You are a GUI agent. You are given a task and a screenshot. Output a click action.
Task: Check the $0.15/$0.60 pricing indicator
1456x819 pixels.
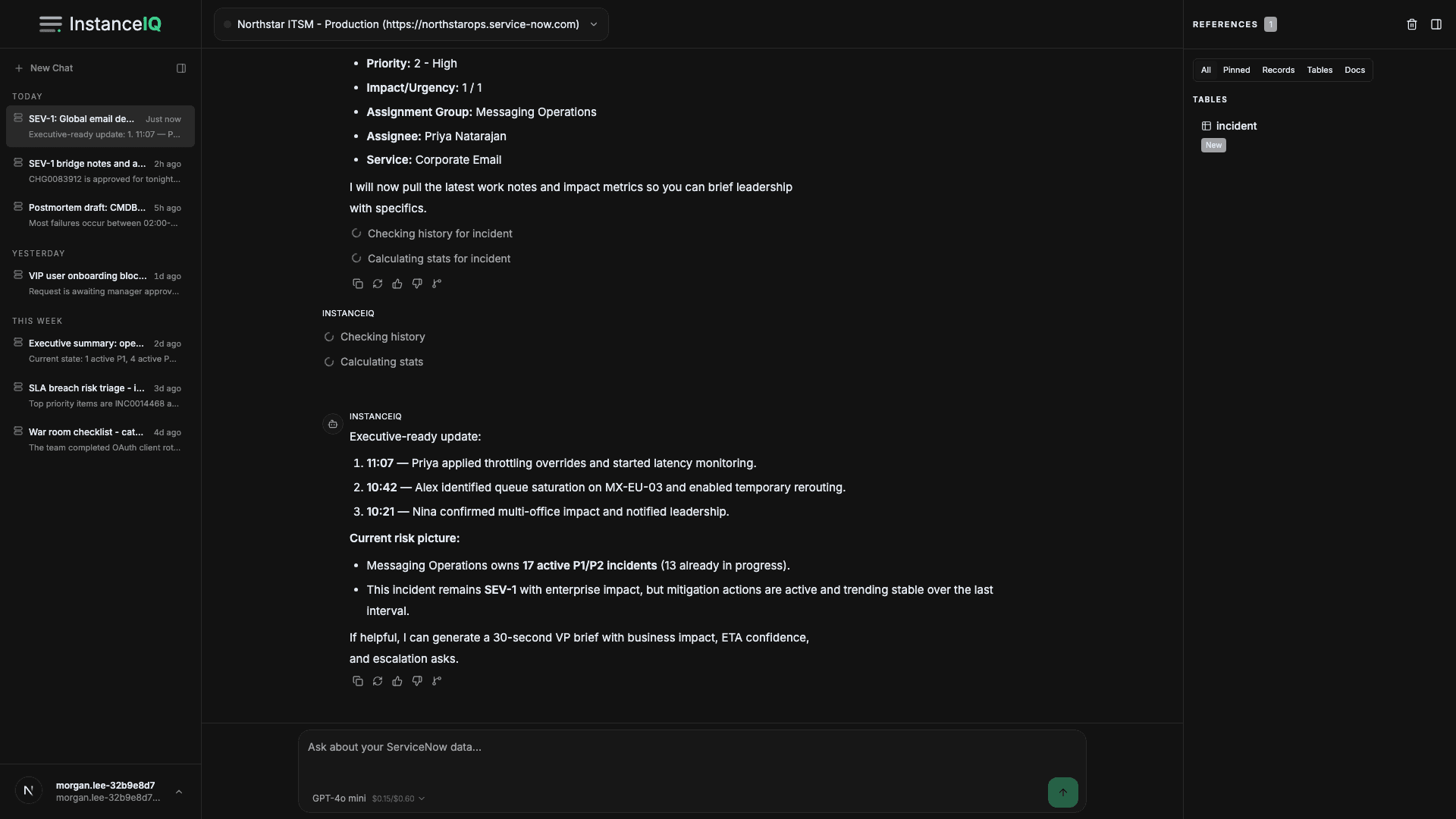[x=392, y=798]
